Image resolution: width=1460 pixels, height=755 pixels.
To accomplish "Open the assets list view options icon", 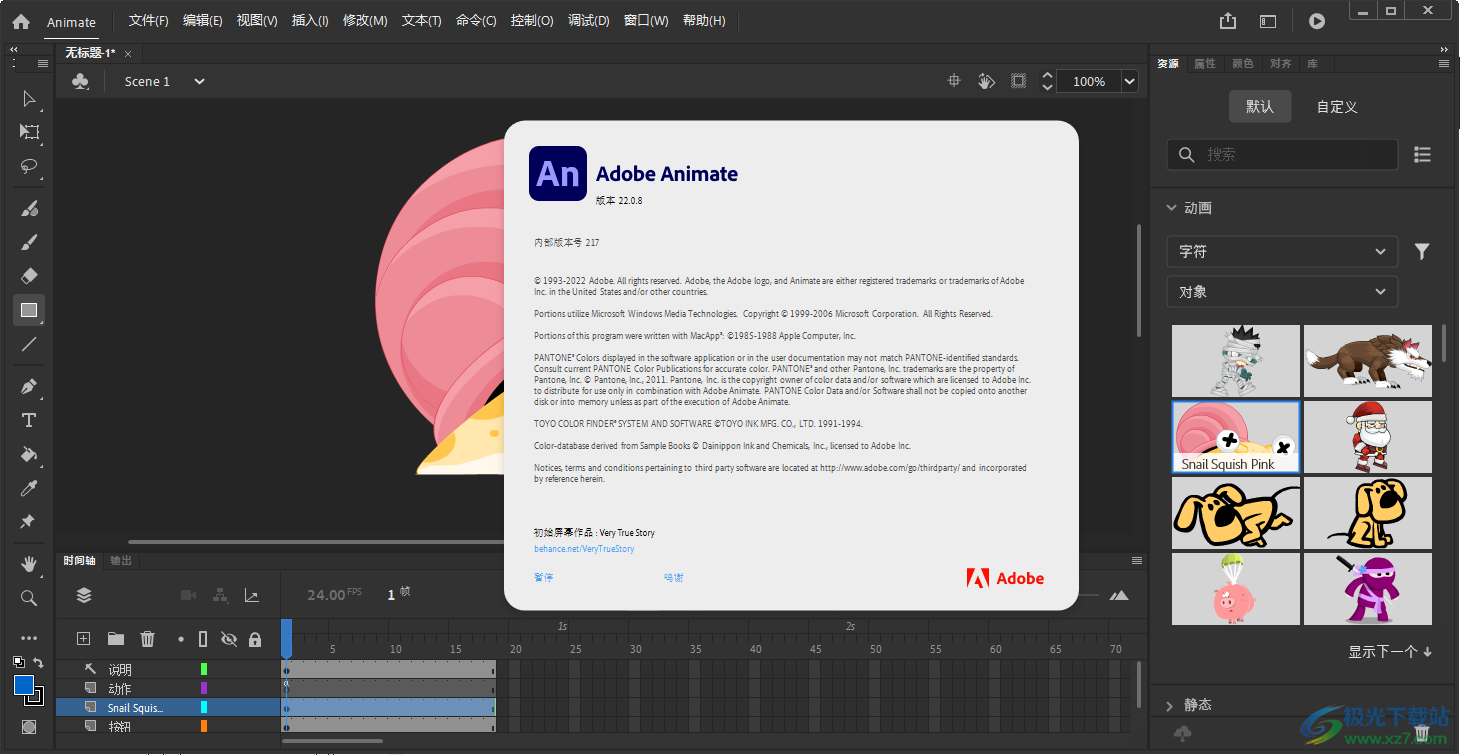I will [x=1423, y=155].
